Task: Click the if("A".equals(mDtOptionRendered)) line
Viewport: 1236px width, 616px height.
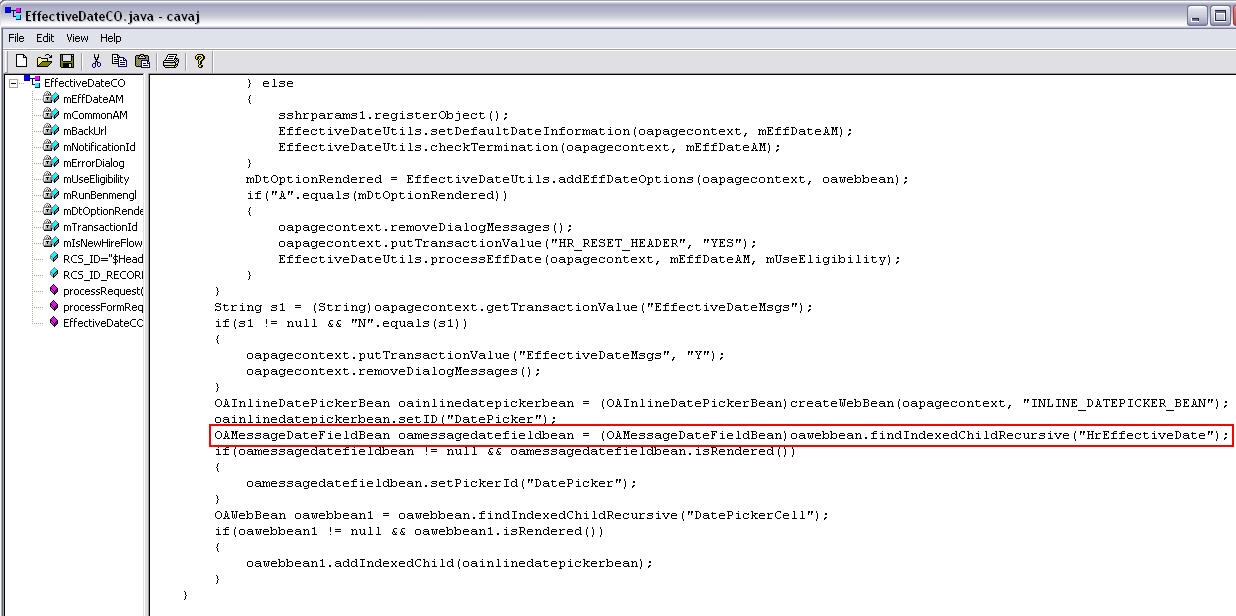Action: (378, 195)
